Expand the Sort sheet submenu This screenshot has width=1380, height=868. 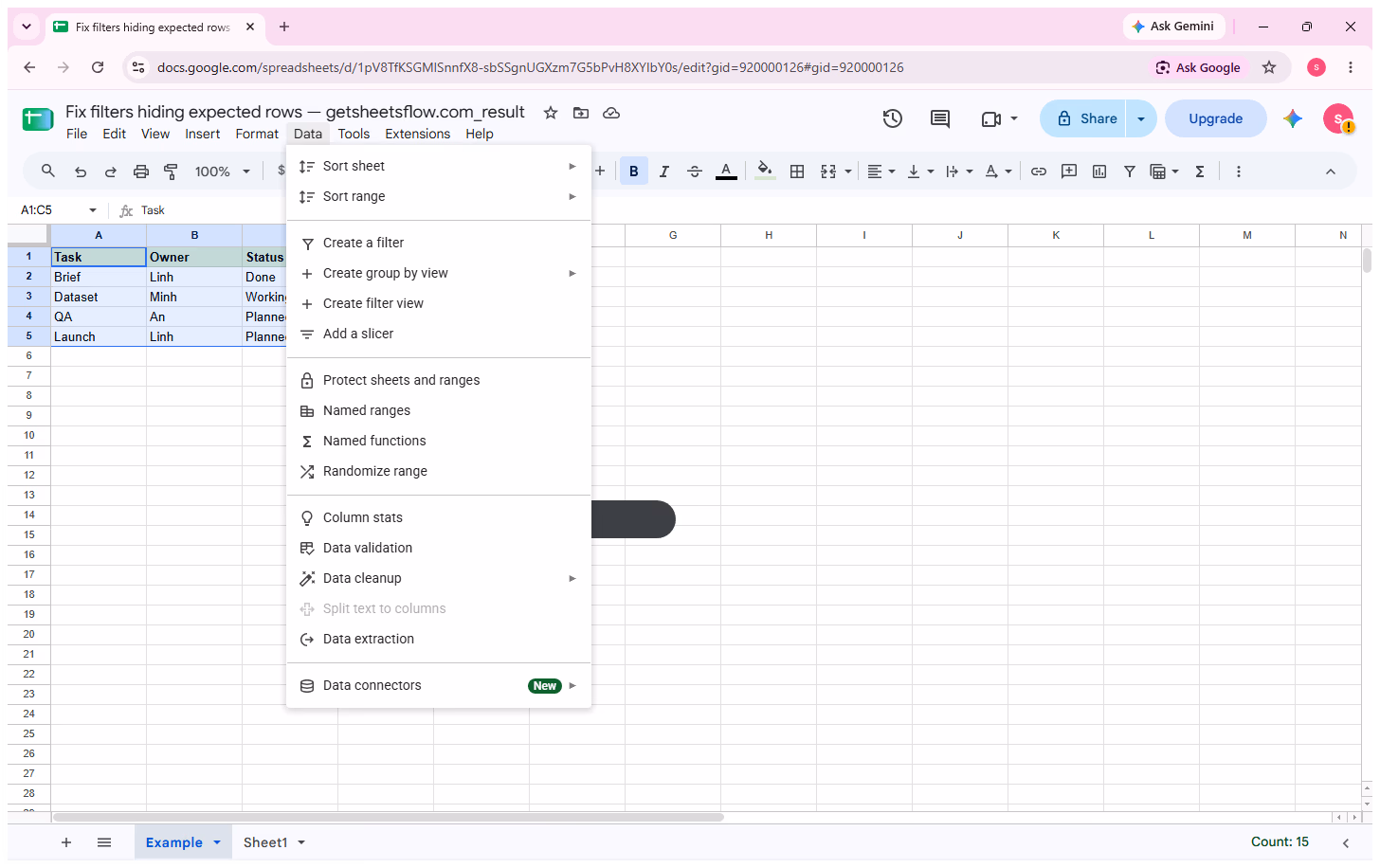(439, 166)
